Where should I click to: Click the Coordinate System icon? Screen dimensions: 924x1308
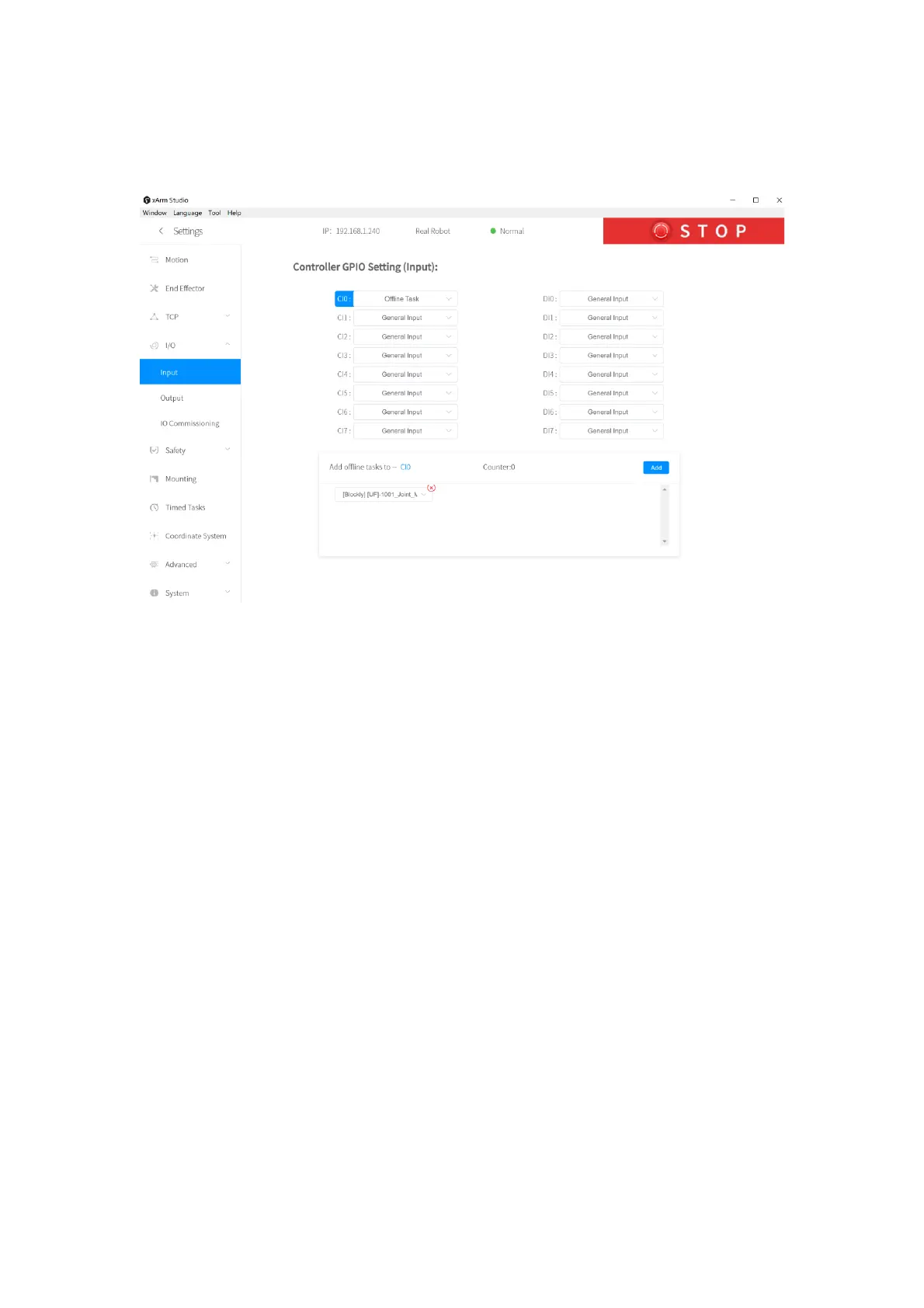(154, 536)
